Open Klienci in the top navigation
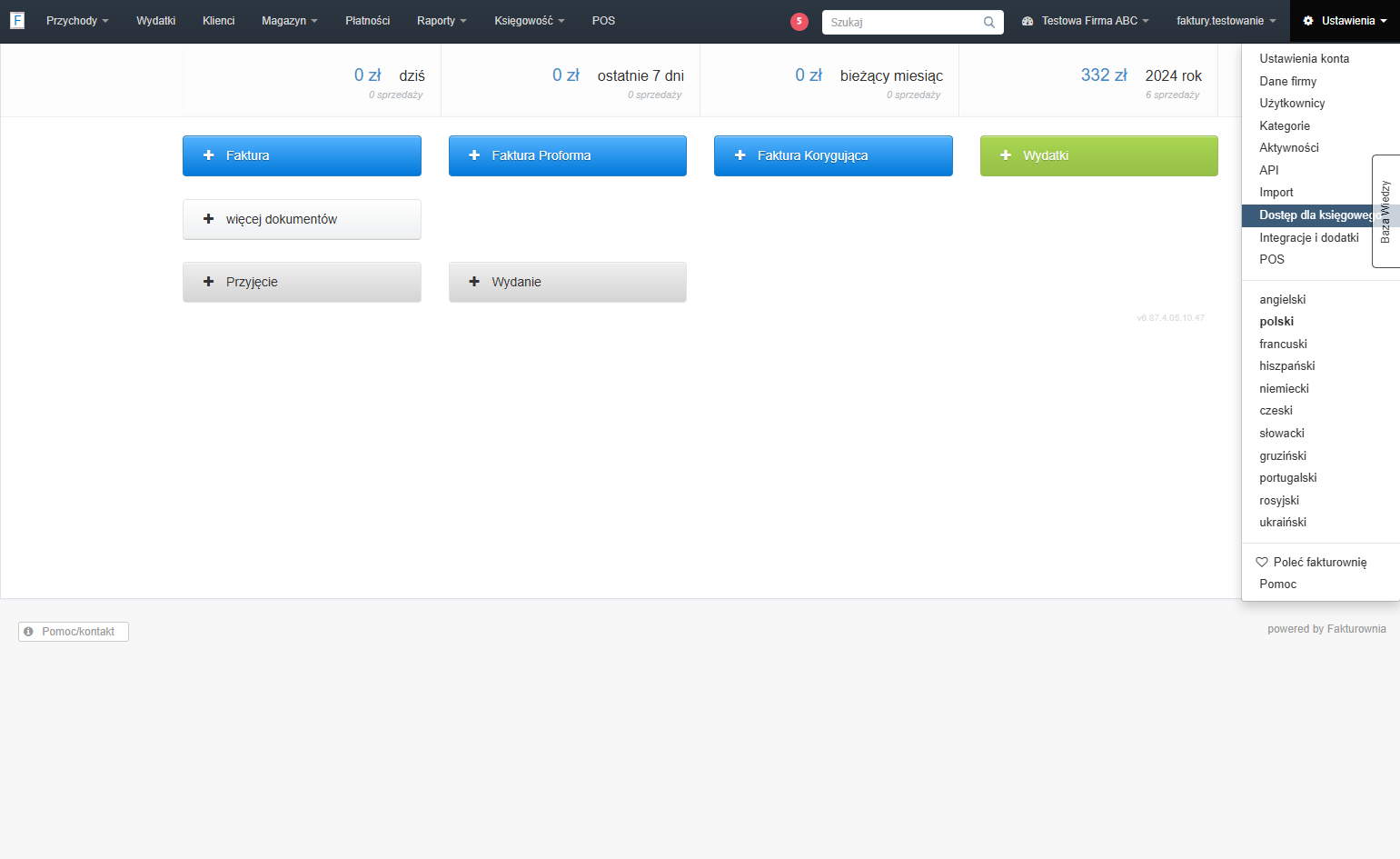 click(218, 21)
